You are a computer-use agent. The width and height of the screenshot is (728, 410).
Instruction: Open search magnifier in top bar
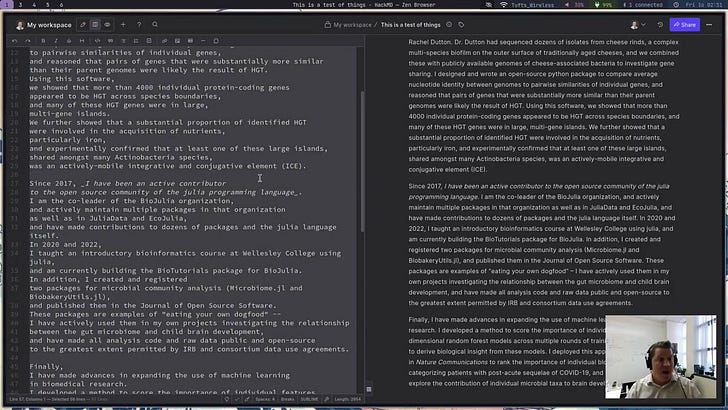point(155,25)
